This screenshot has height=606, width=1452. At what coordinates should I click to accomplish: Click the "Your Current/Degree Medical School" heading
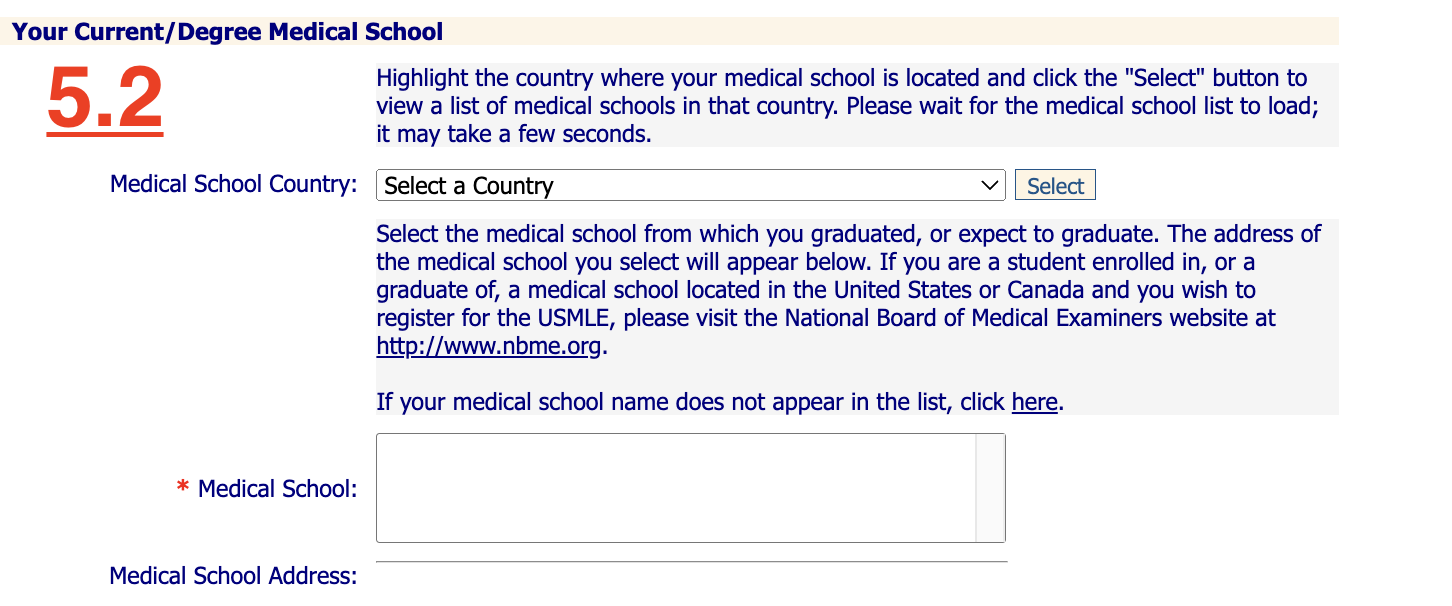228,32
